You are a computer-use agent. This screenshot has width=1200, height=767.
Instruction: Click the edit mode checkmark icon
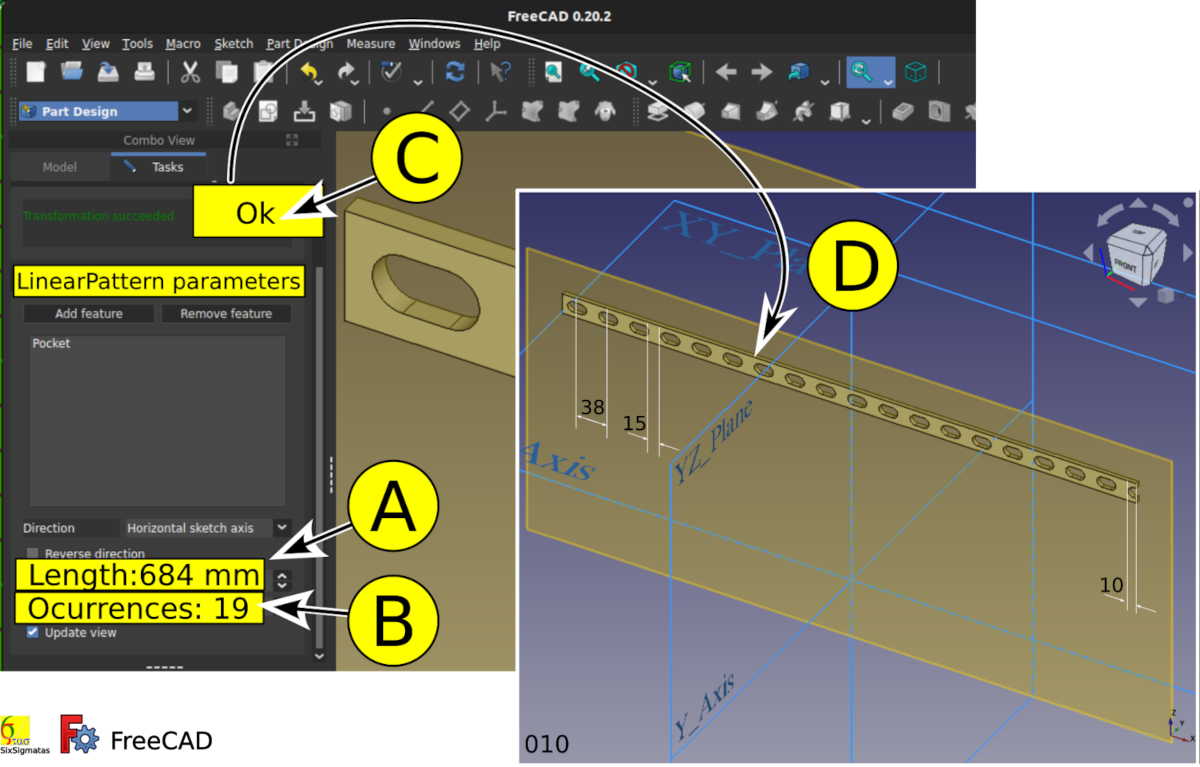coord(392,72)
